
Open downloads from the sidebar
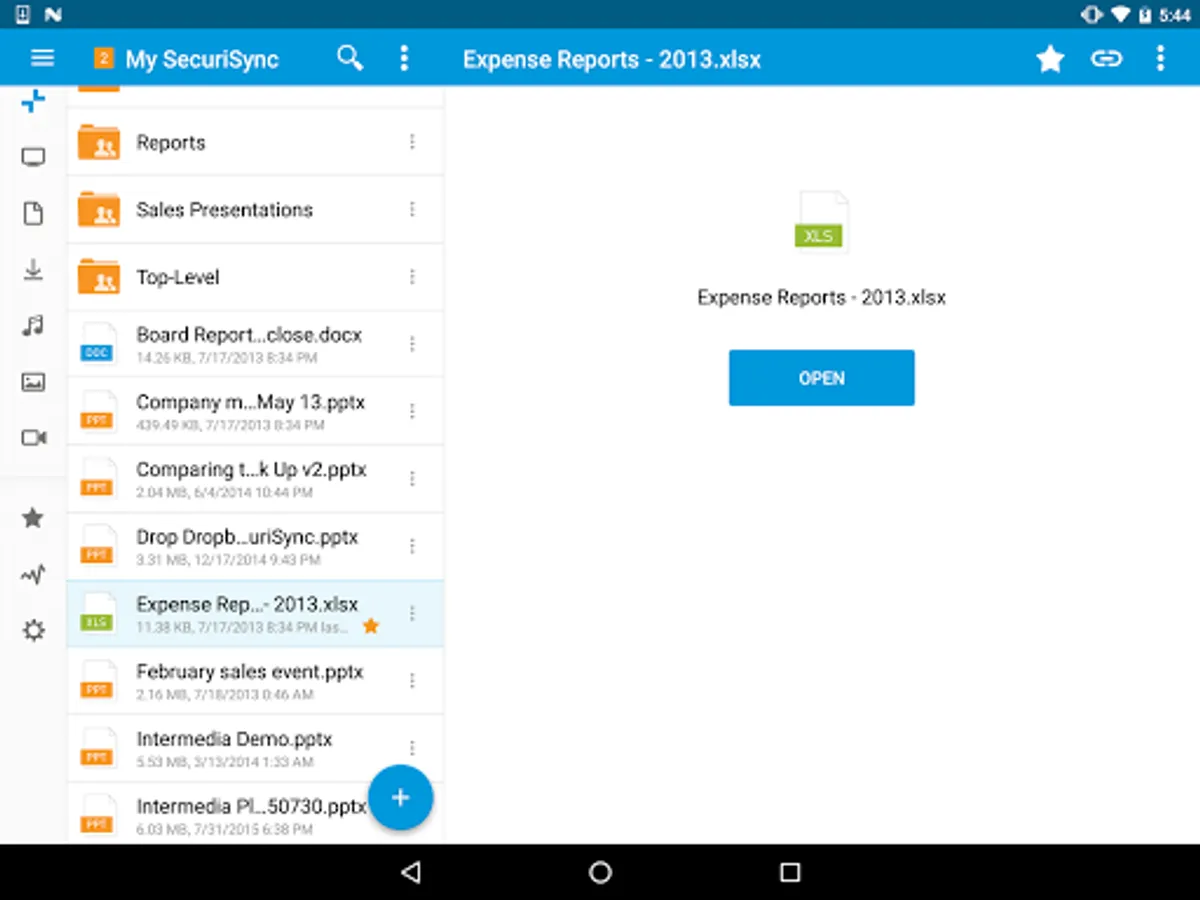33,270
